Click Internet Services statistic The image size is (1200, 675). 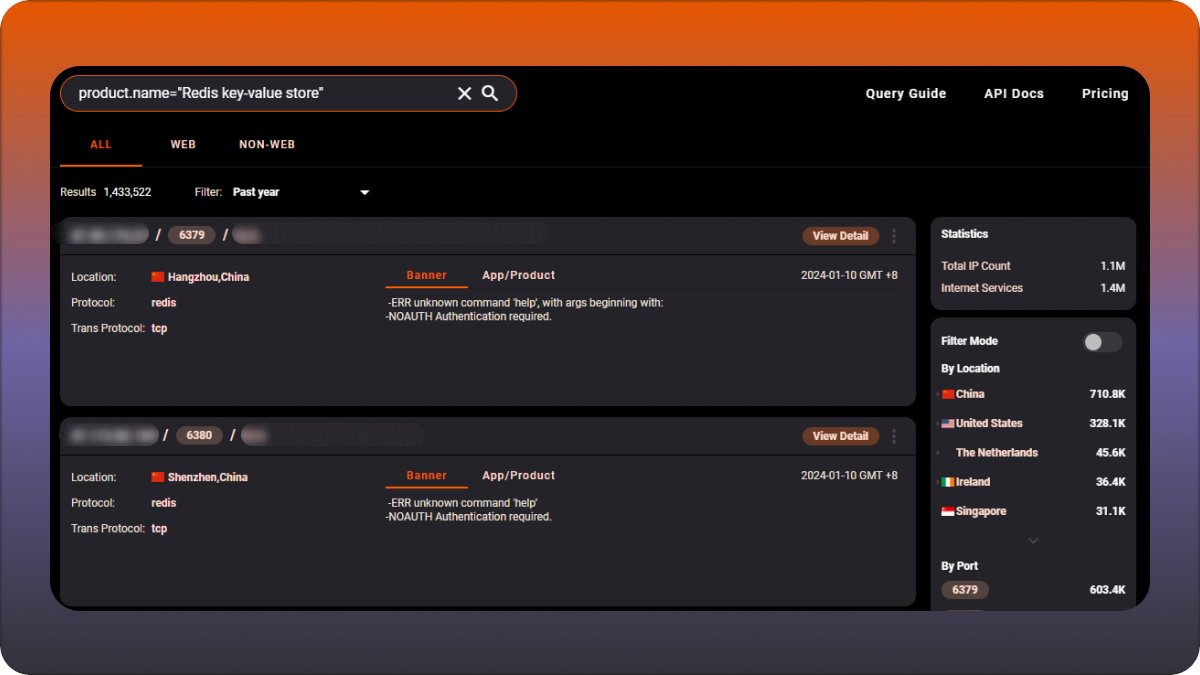tap(1033, 288)
